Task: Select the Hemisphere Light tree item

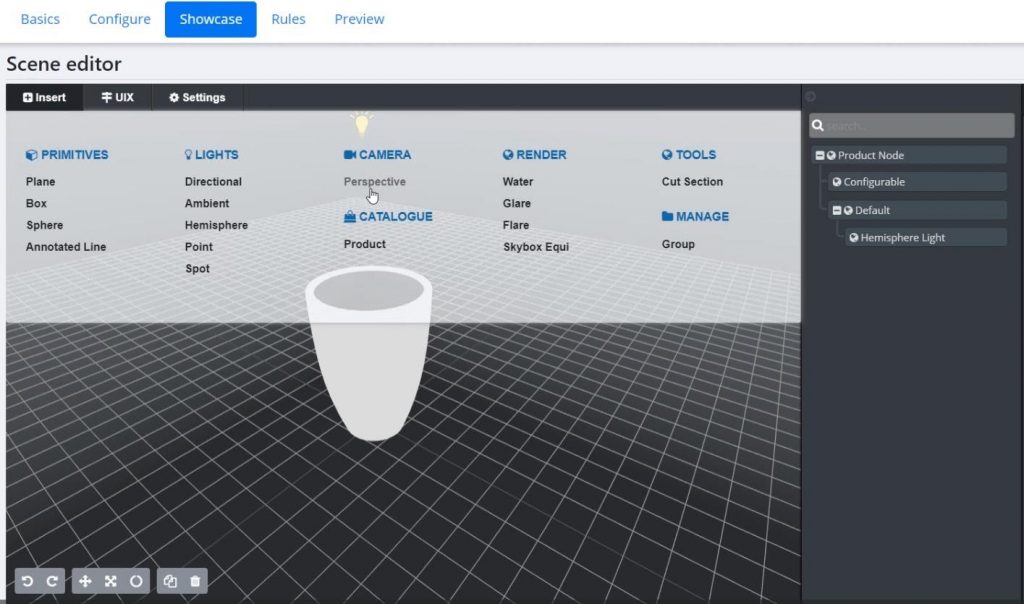Action: (x=926, y=238)
